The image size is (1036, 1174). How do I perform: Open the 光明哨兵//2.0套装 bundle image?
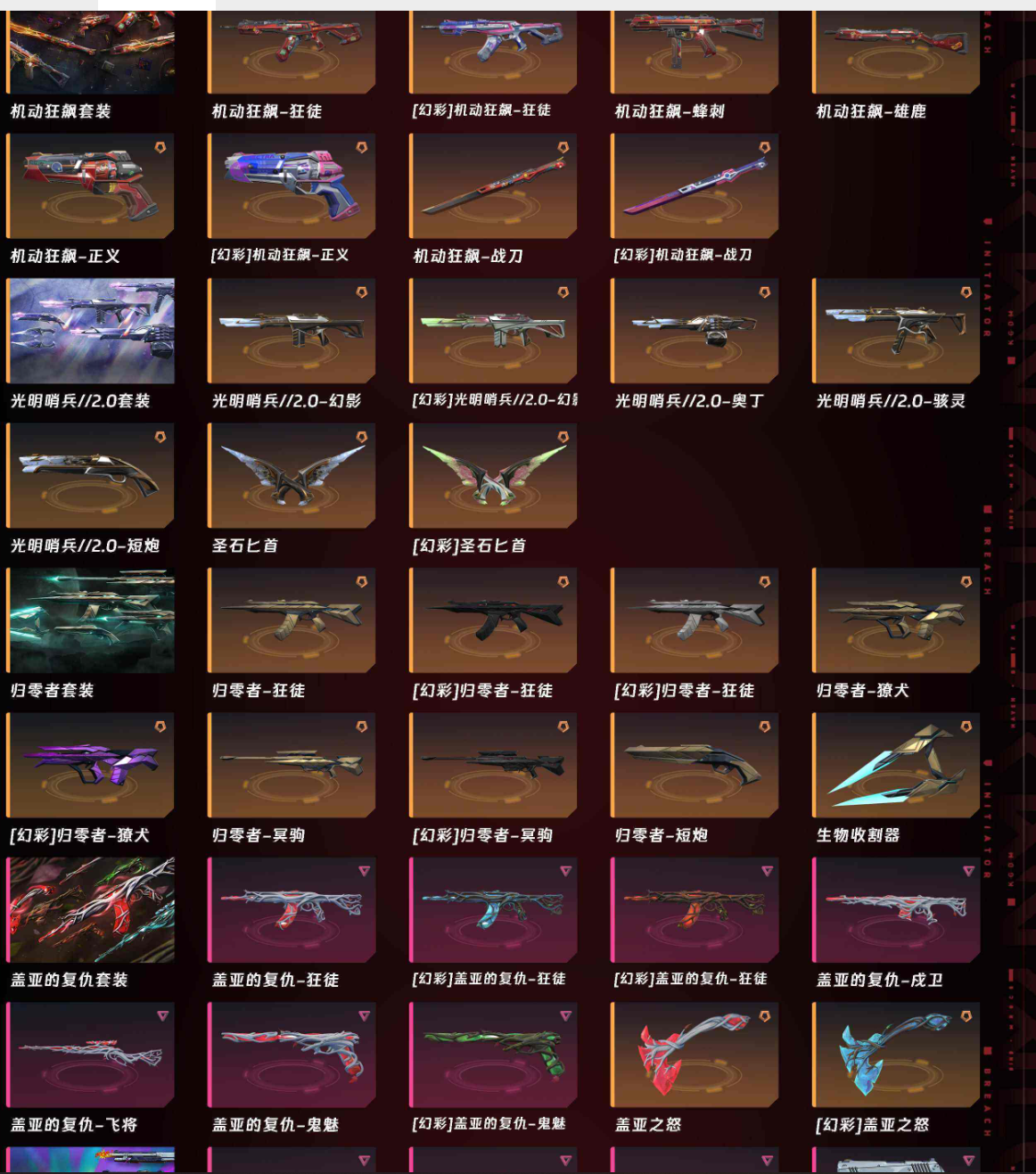point(91,331)
